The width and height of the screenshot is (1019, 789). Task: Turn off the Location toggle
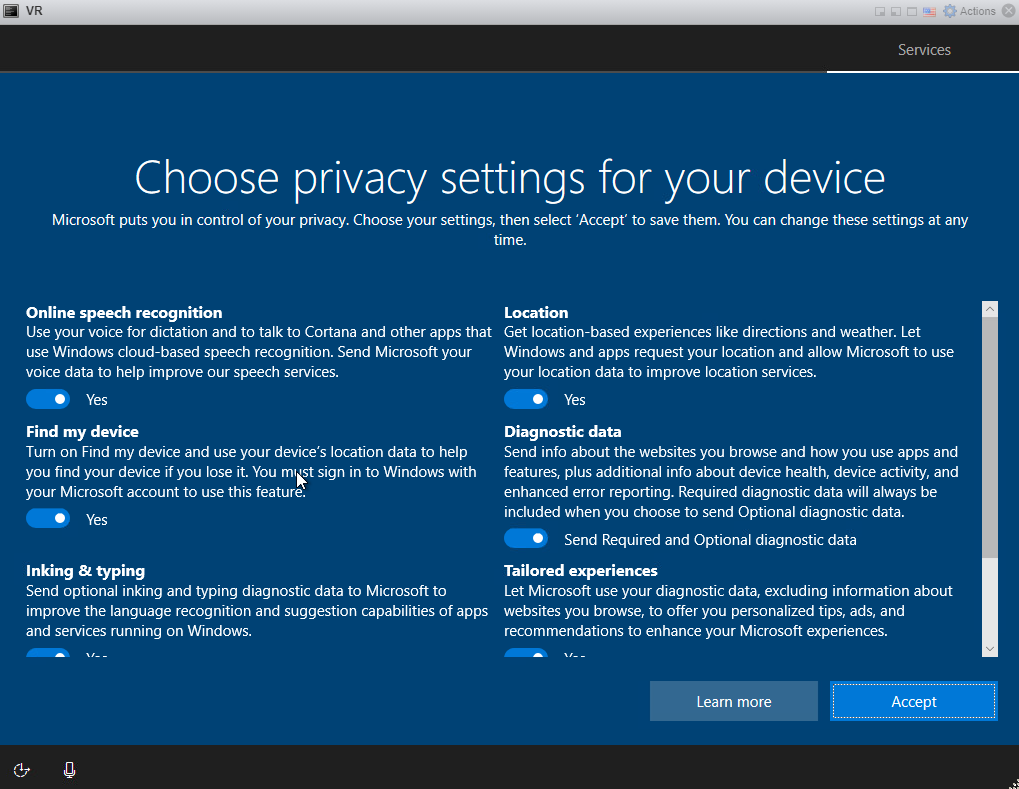[x=526, y=399]
